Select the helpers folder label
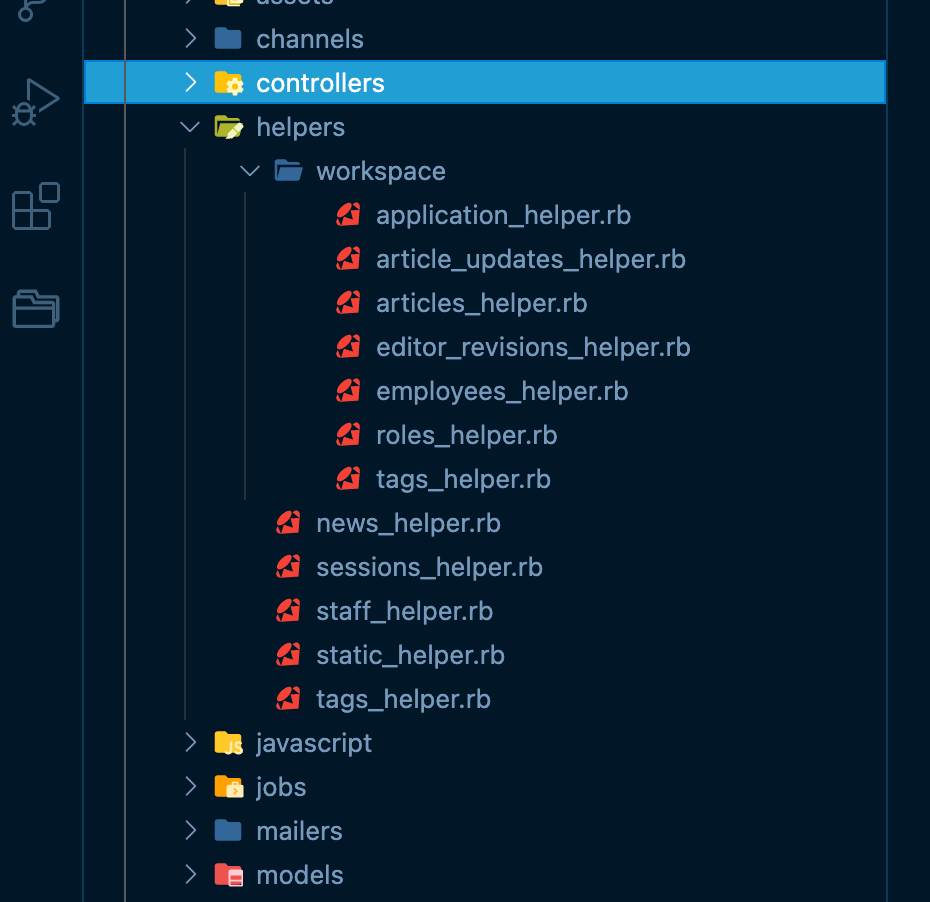This screenshot has height=902, width=930. tap(301, 128)
